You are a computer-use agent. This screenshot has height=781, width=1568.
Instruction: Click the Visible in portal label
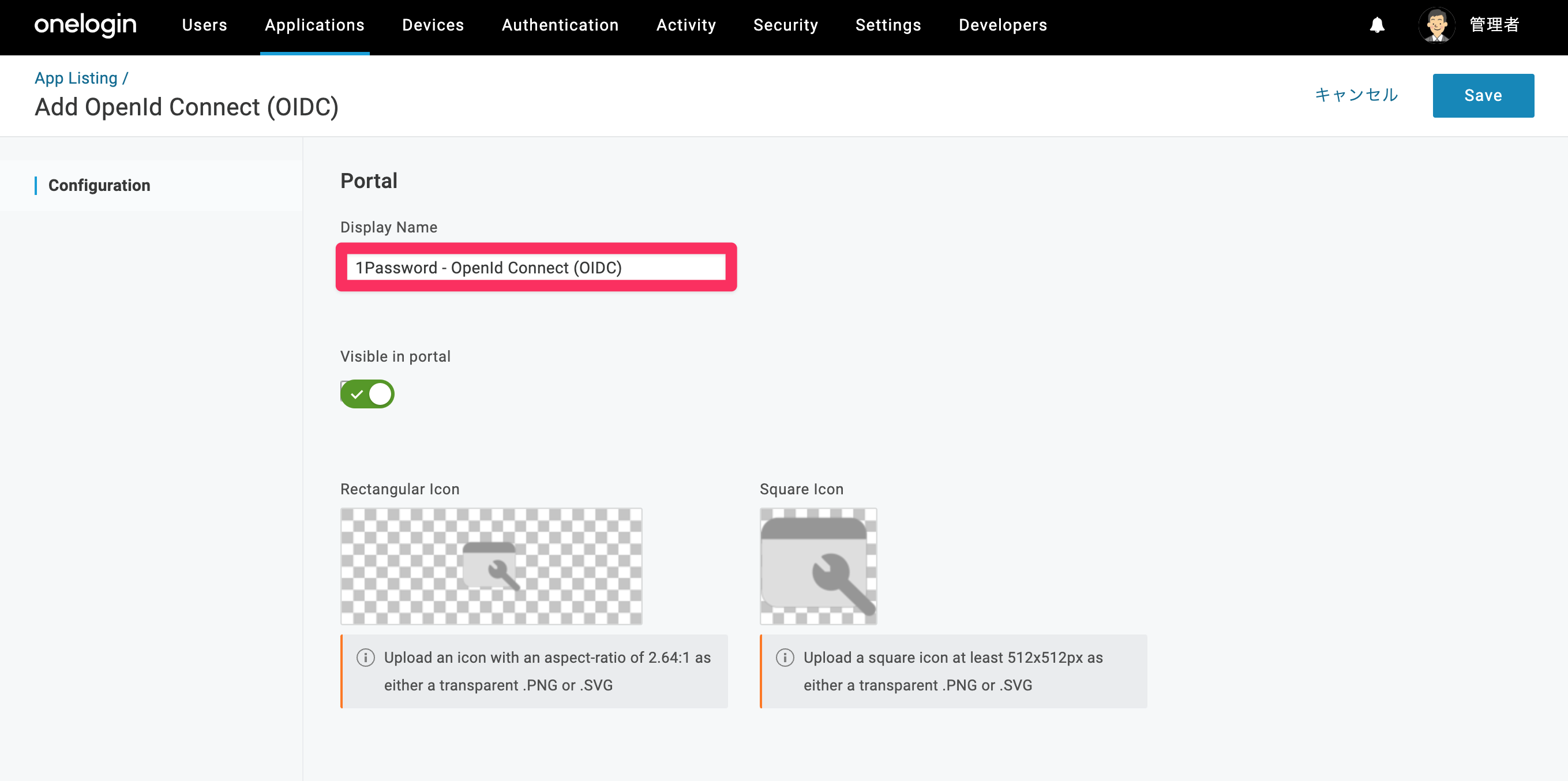(x=395, y=356)
